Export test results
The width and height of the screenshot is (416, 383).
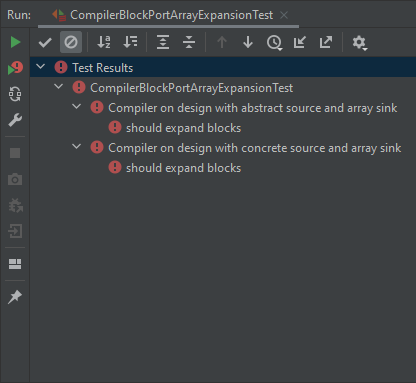coord(326,42)
